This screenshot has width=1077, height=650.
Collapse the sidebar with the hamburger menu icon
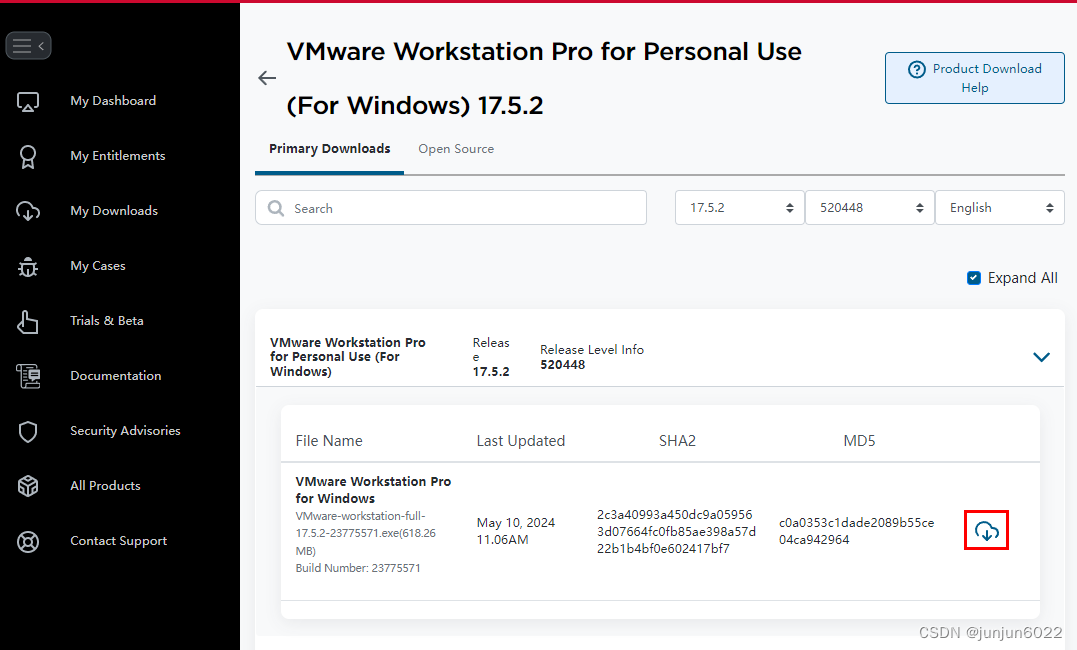click(28, 46)
